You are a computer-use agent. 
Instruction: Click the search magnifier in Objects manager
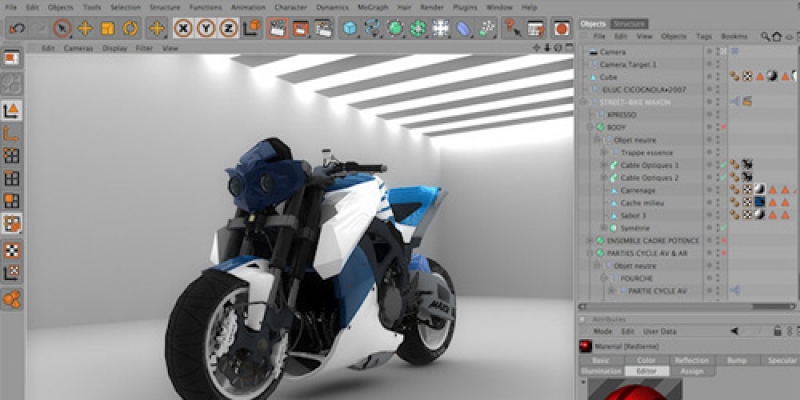tap(765, 37)
